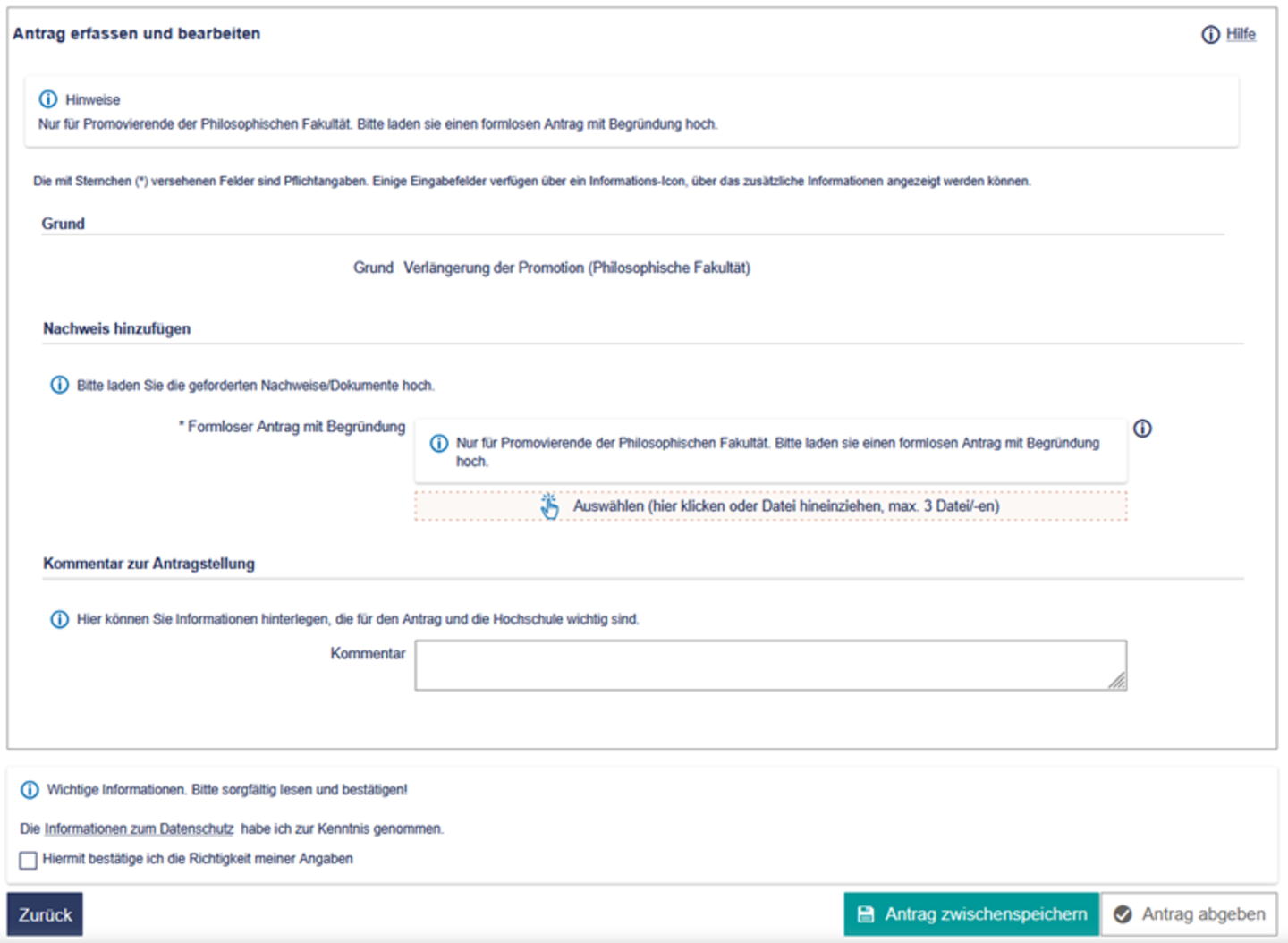Save draft with Antrag zwischenspeichern
Image resolution: width=1288 pixels, height=943 pixels.
(x=971, y=914)
